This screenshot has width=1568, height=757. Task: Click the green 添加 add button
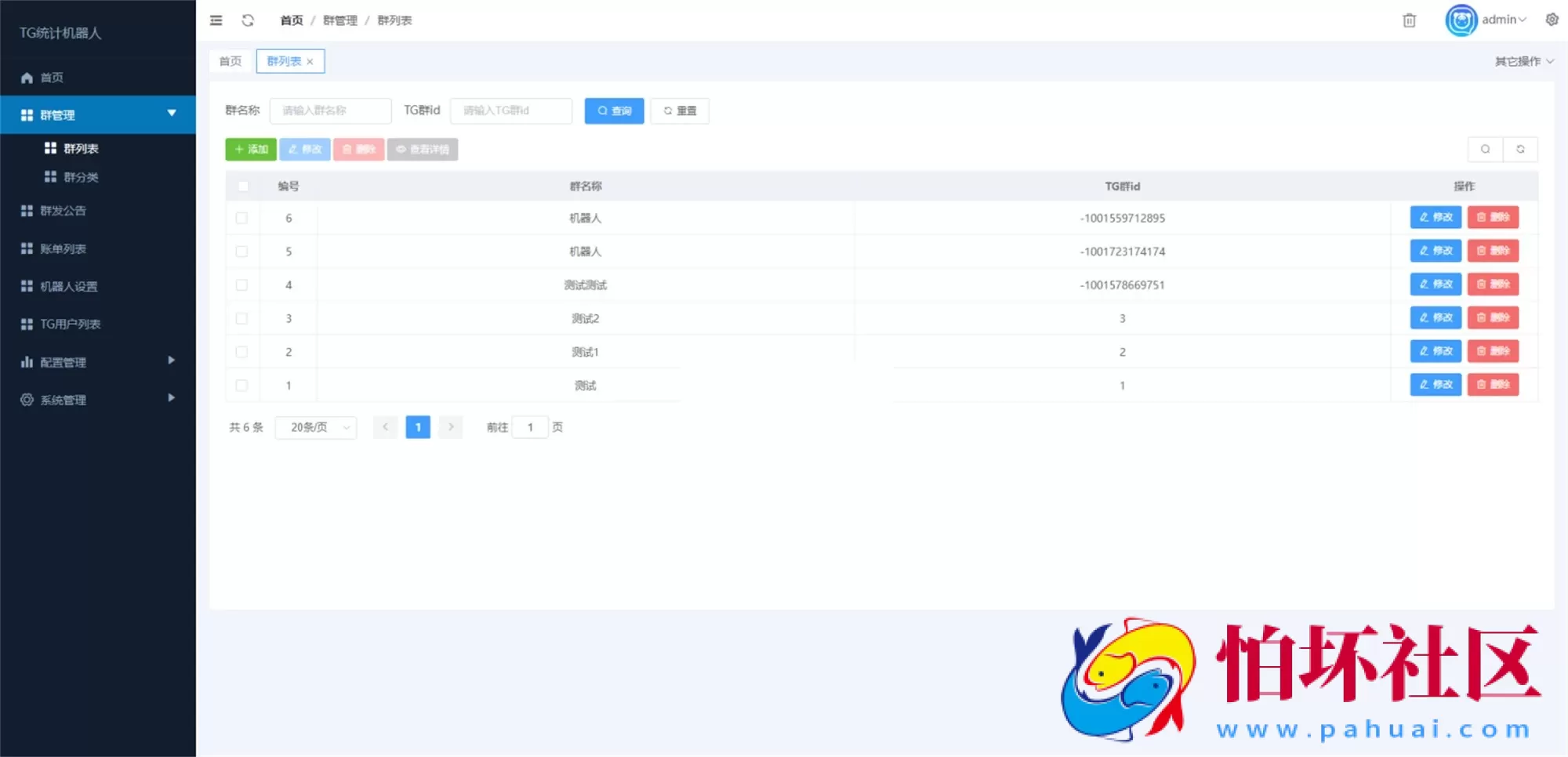point(251,149)
